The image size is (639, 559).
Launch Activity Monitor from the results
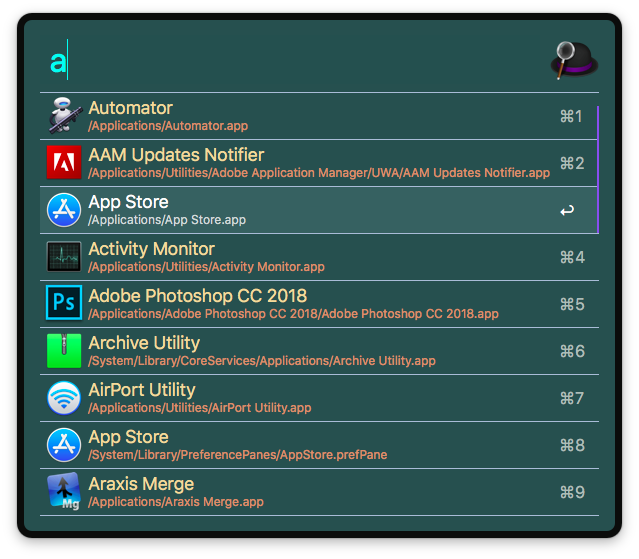point(151,249)
